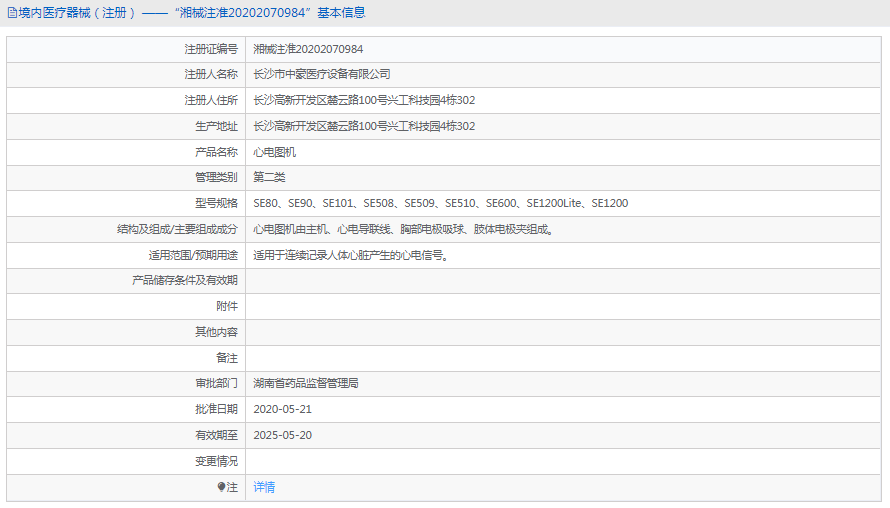Click the document icon beside 境内医疗器械 title
The image size is (890, 508).
tap(12, 12)
